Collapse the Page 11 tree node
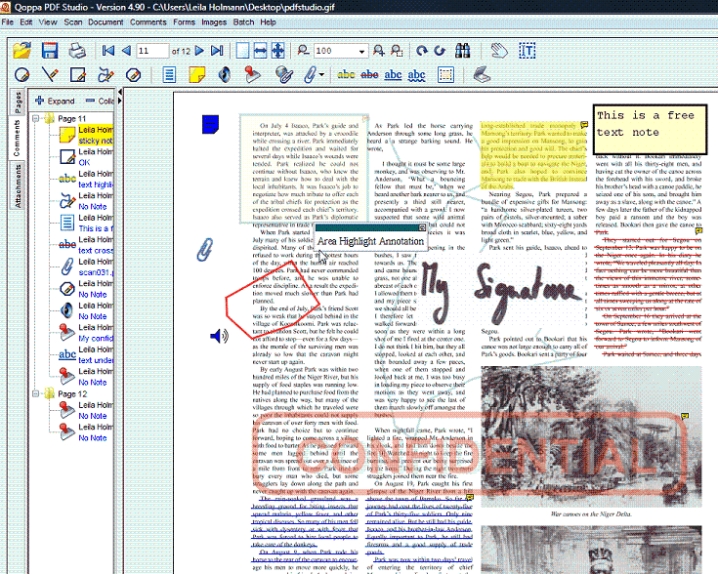The image size is (718, 574). [36, 118]
